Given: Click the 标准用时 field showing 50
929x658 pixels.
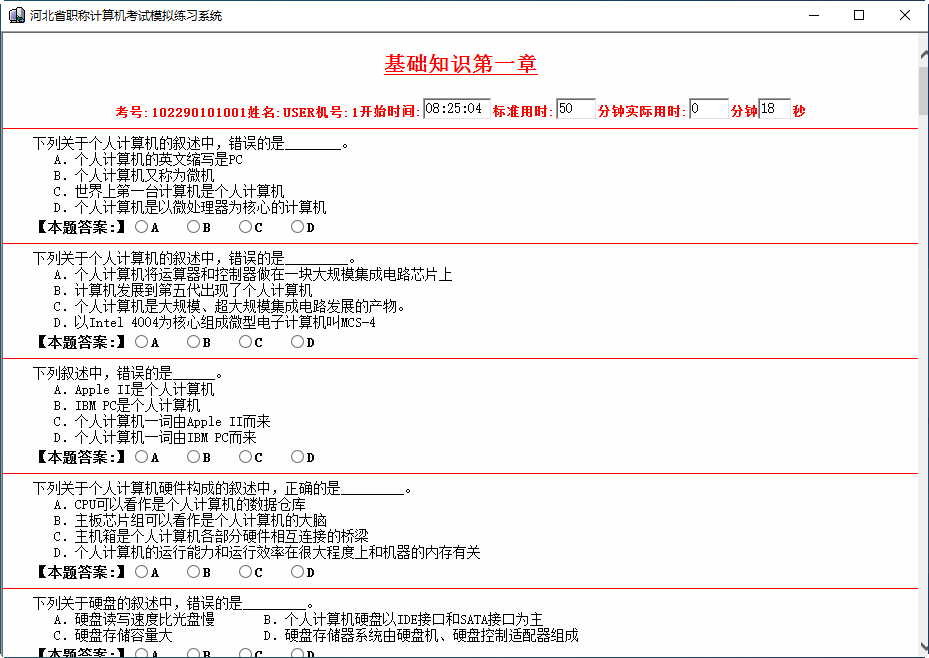Looking at the screenshot, I should 576,109.
